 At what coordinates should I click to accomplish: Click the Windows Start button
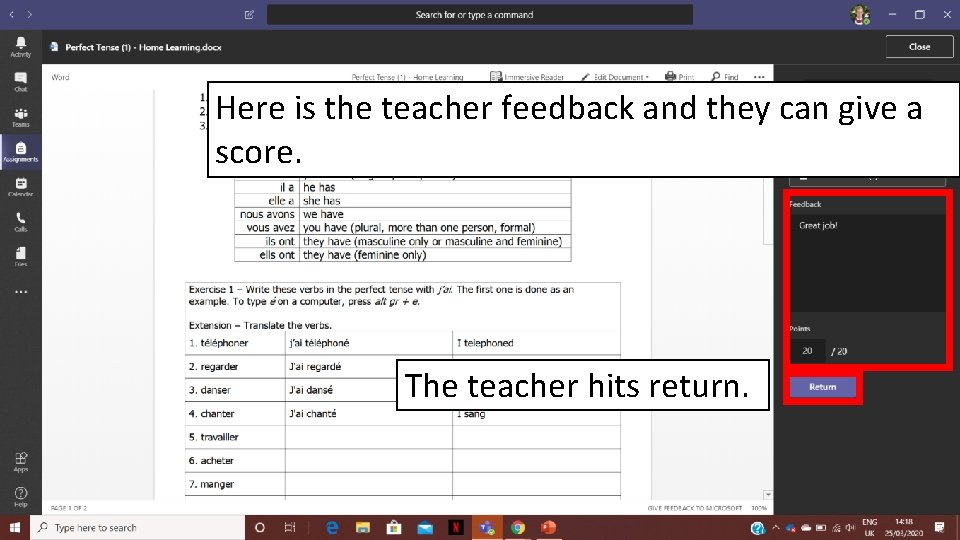pyautogui.click(x=15, y=527)
